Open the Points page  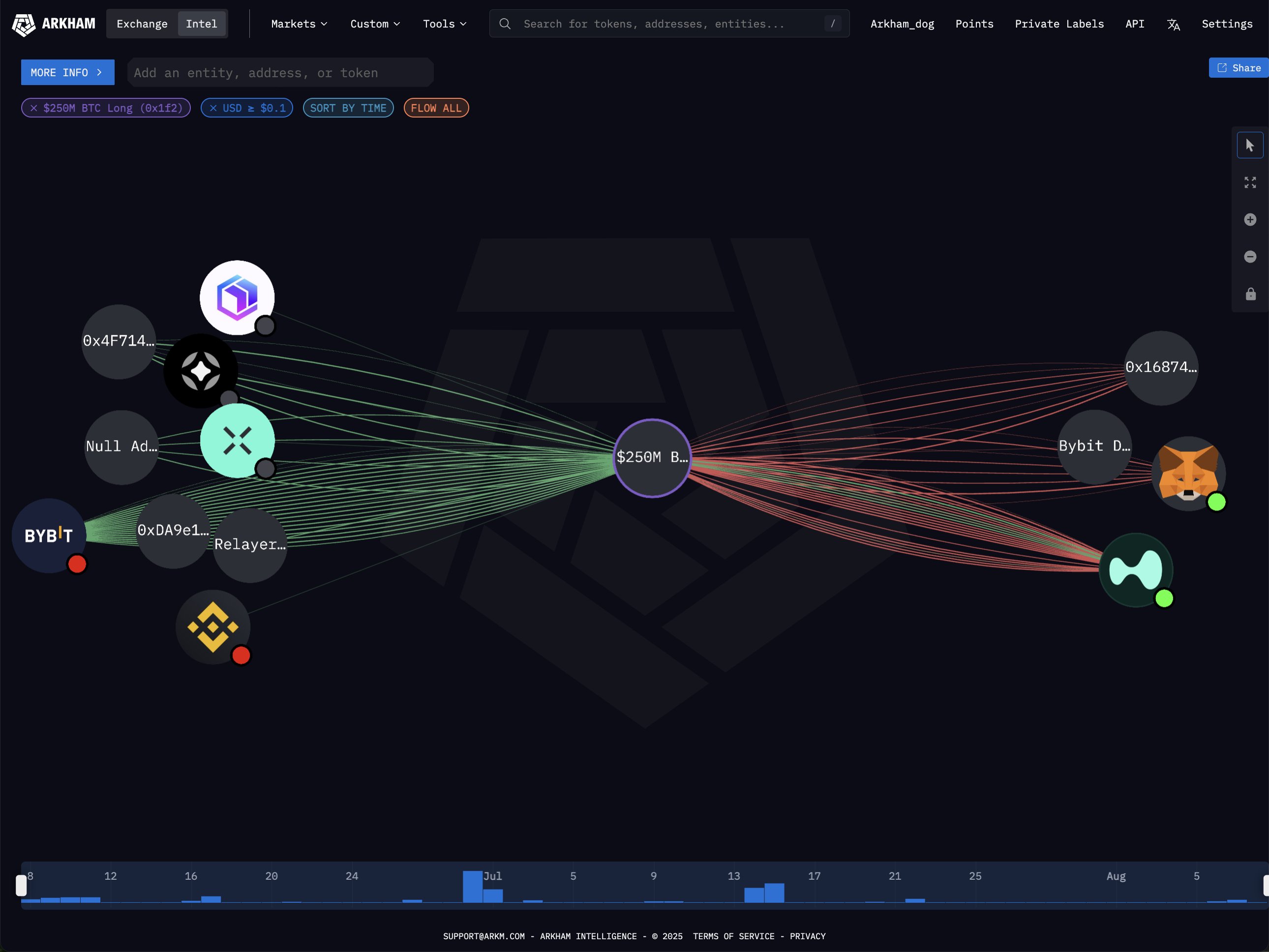(974, 24)
